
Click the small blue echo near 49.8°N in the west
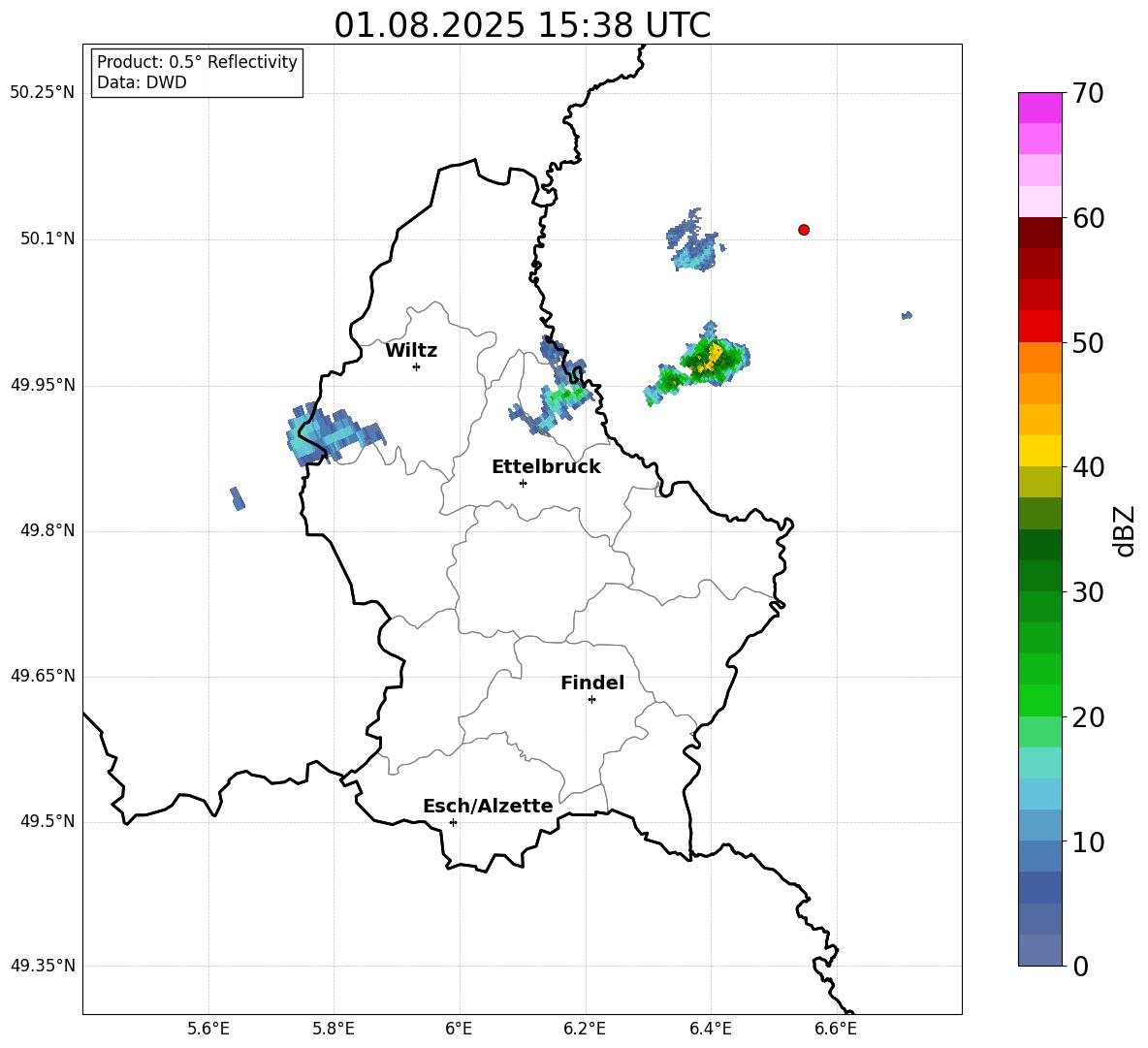click(x=238, y=498)
